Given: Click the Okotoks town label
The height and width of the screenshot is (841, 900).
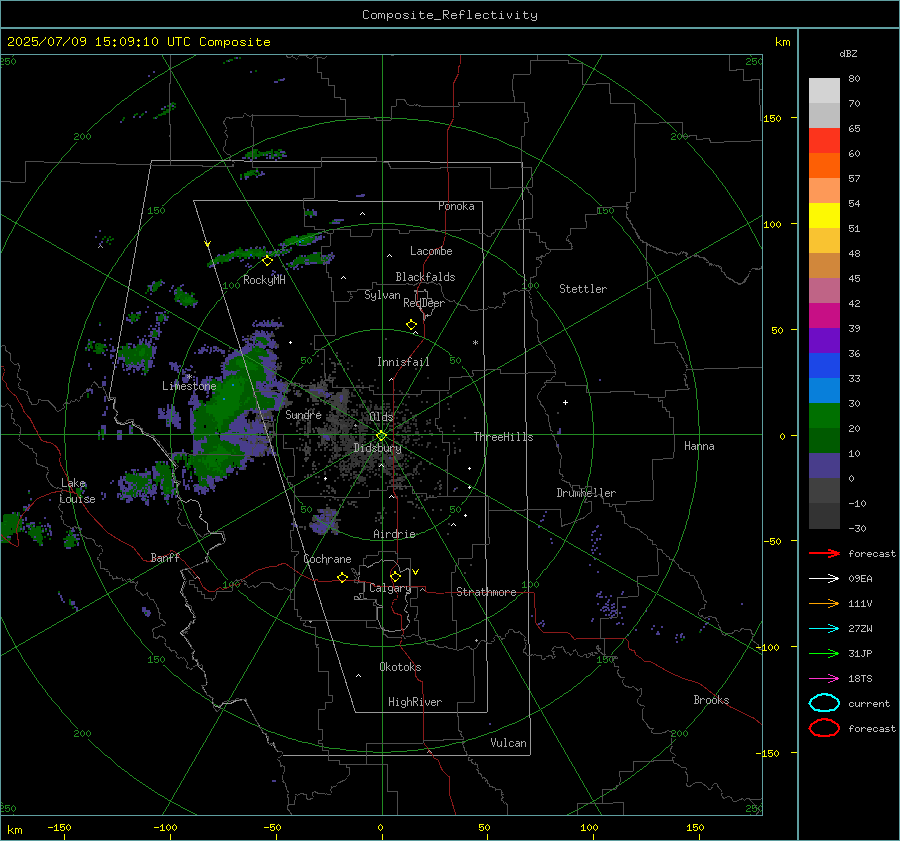Looking at the screenshot, I should pos(400,667).
